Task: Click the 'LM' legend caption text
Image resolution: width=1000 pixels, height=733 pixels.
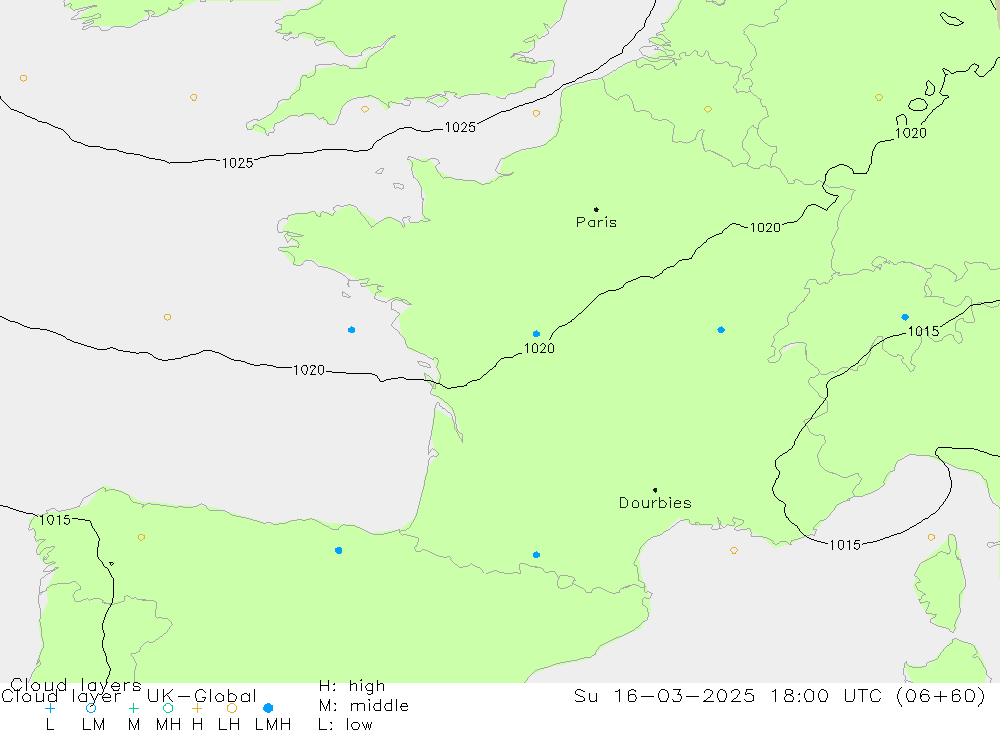Action: [x=93, y=725]
